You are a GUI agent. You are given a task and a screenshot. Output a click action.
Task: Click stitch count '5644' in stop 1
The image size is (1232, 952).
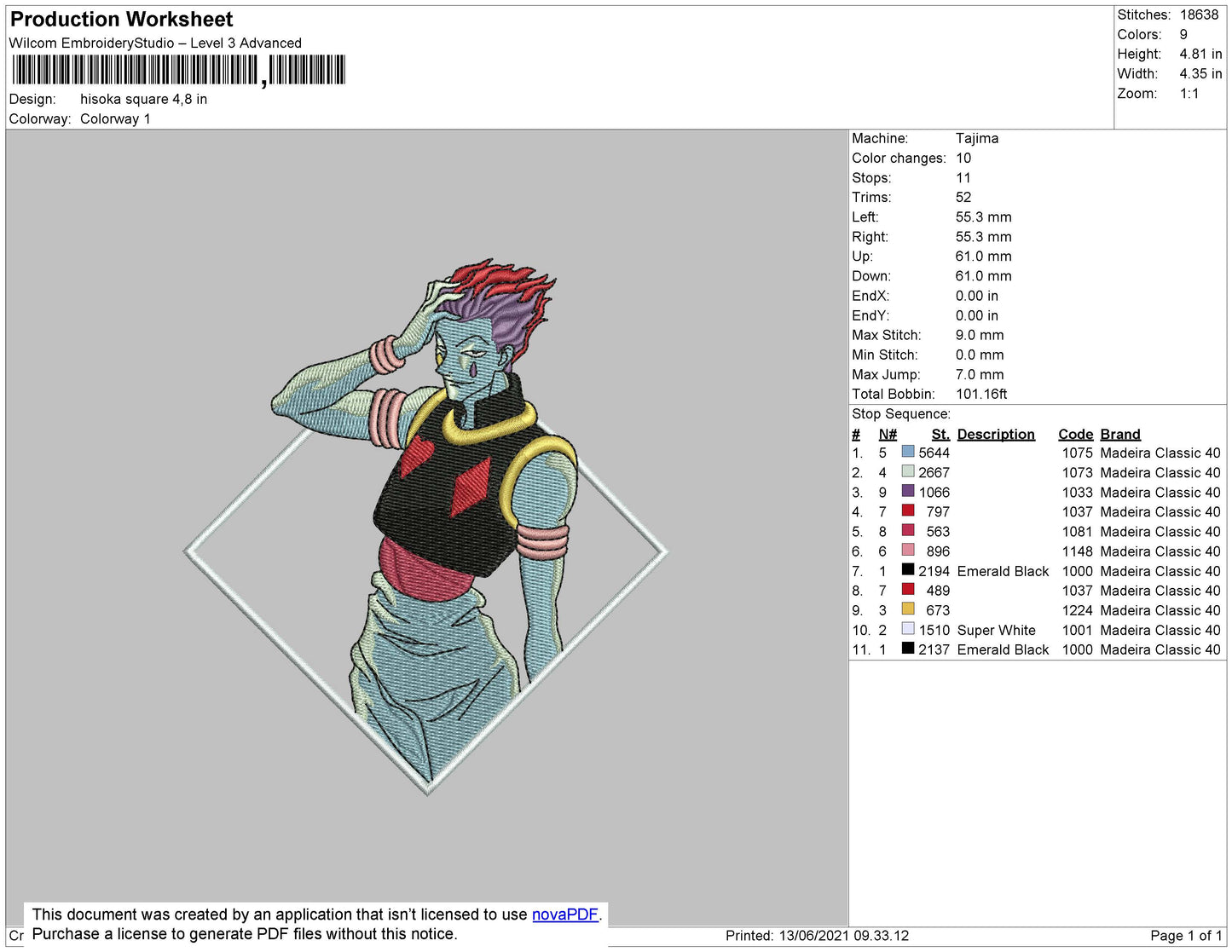[934, 453]
